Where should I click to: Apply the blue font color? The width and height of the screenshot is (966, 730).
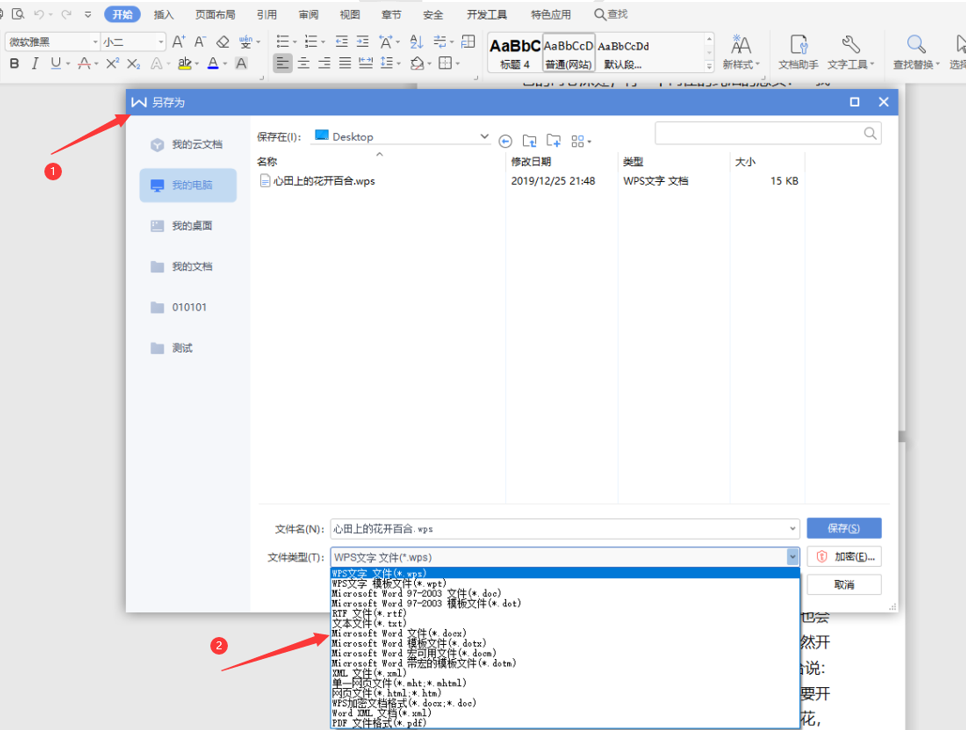click(213, 63)
